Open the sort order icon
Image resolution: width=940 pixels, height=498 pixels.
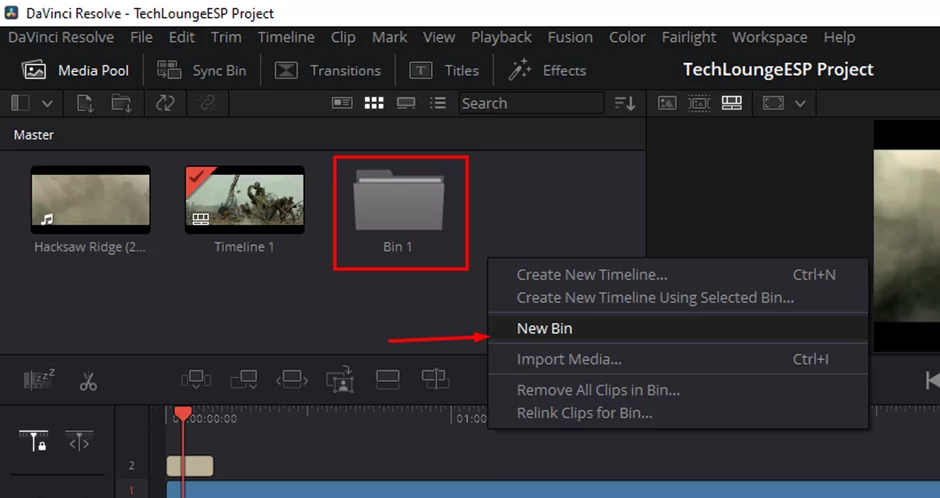[x=625, y=103]
